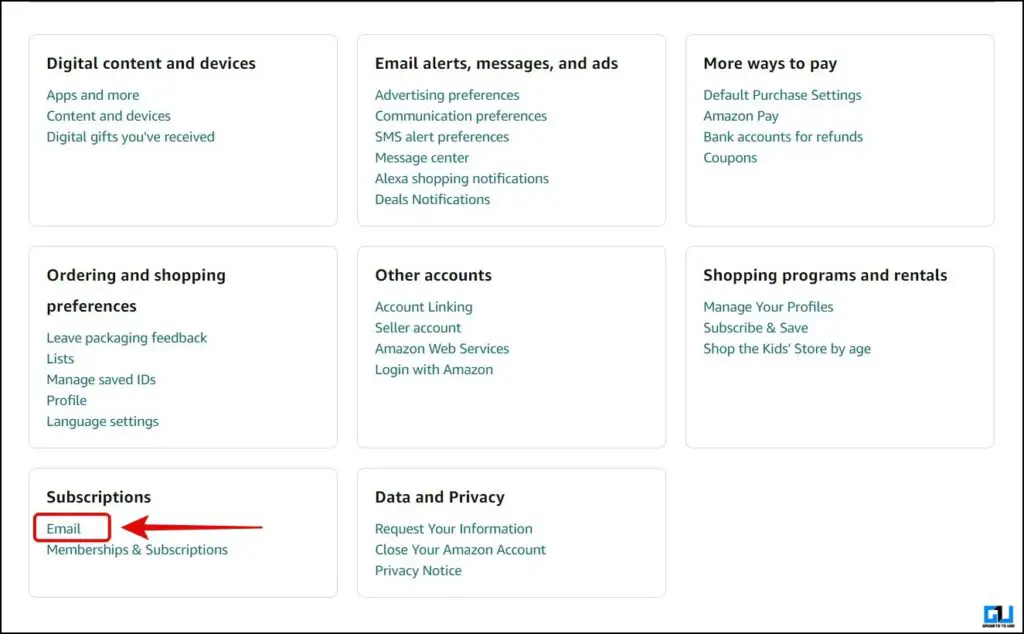Screen dimensions: 1024x634
Task: Open Email under Subscriptions
Action: (63, 529)
